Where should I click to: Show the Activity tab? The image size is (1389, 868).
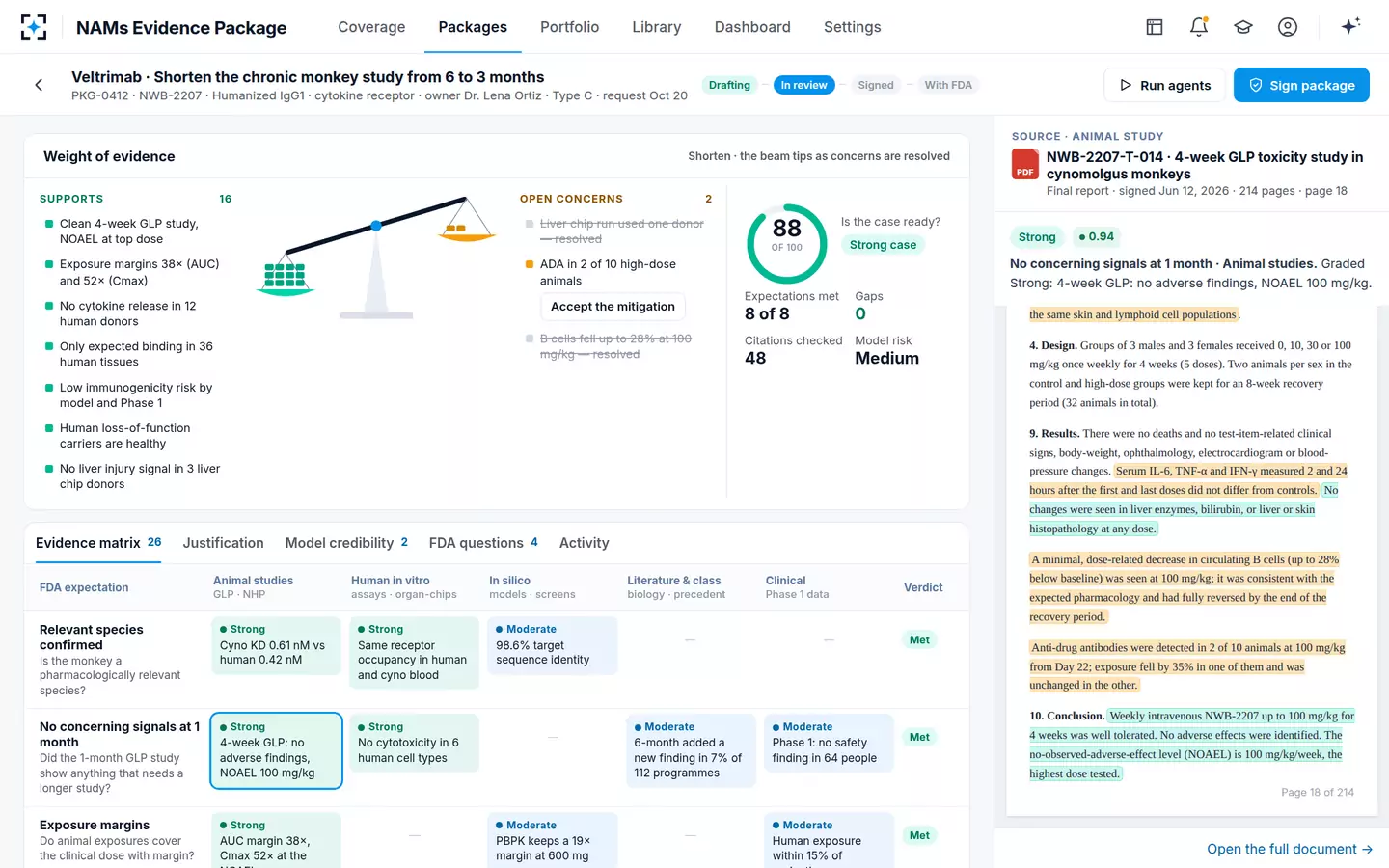coord(584,543)
